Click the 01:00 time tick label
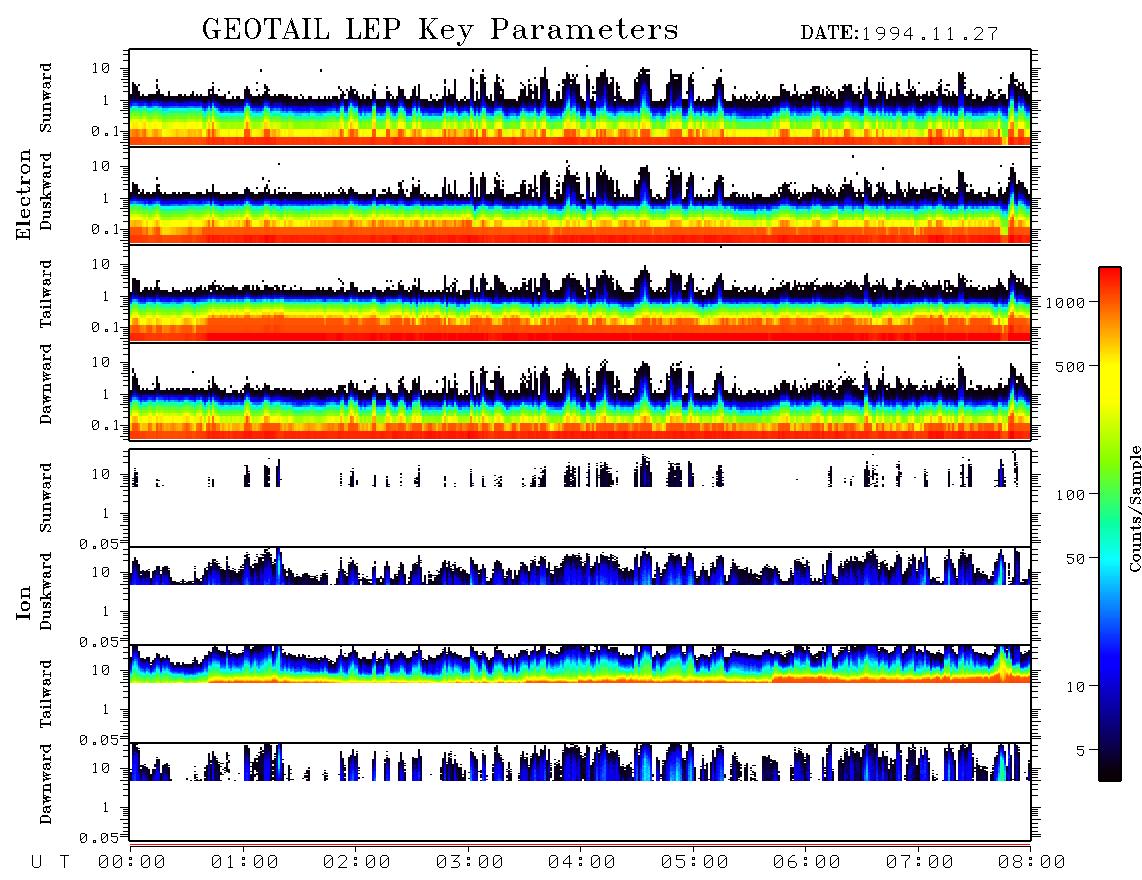Image resolution: width=1142 pixels, height=880 pixels. point(245,862)
